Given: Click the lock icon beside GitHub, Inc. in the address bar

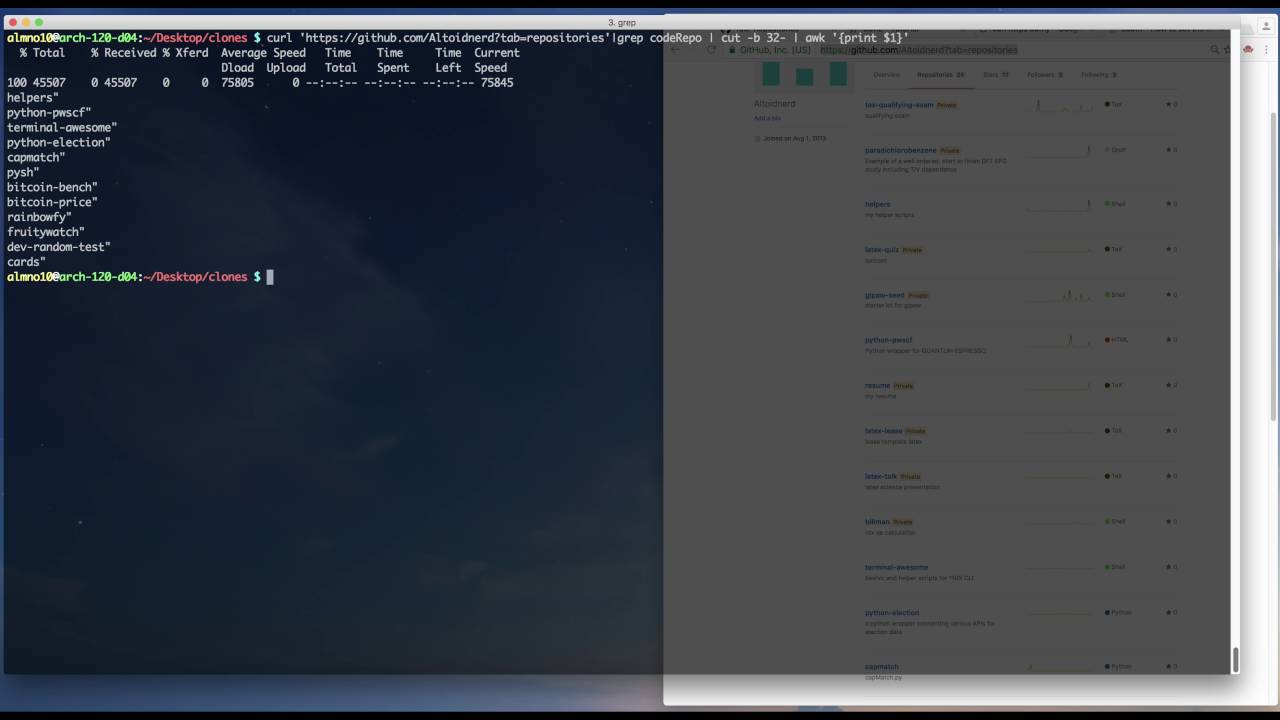Looking at the screenshot, I should [x=733, y=50].
